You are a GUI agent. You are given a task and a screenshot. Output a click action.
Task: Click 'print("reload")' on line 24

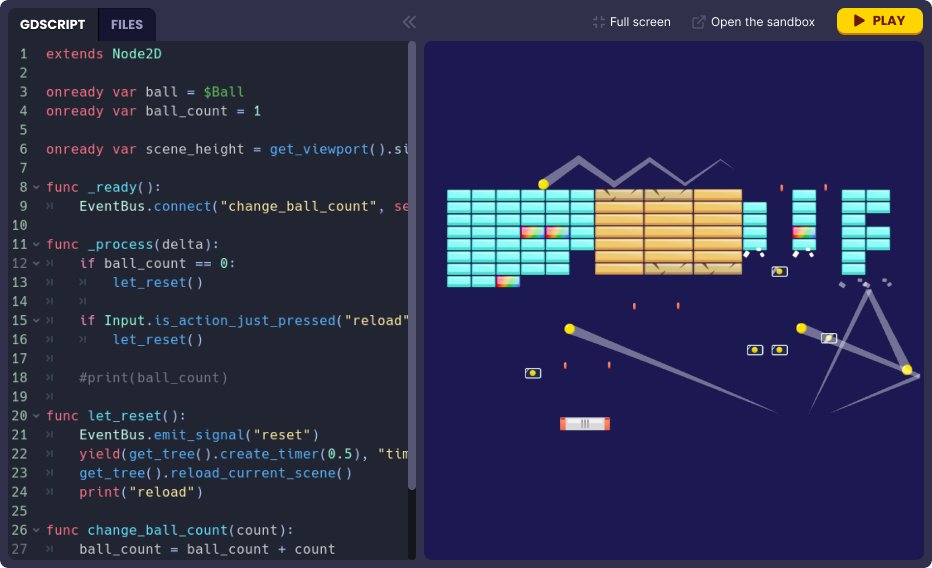point(141,492)
